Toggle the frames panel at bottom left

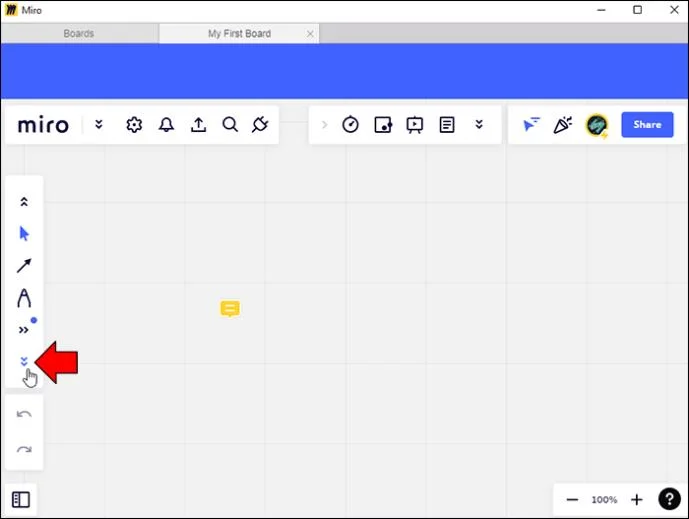(x=21, y=499)
